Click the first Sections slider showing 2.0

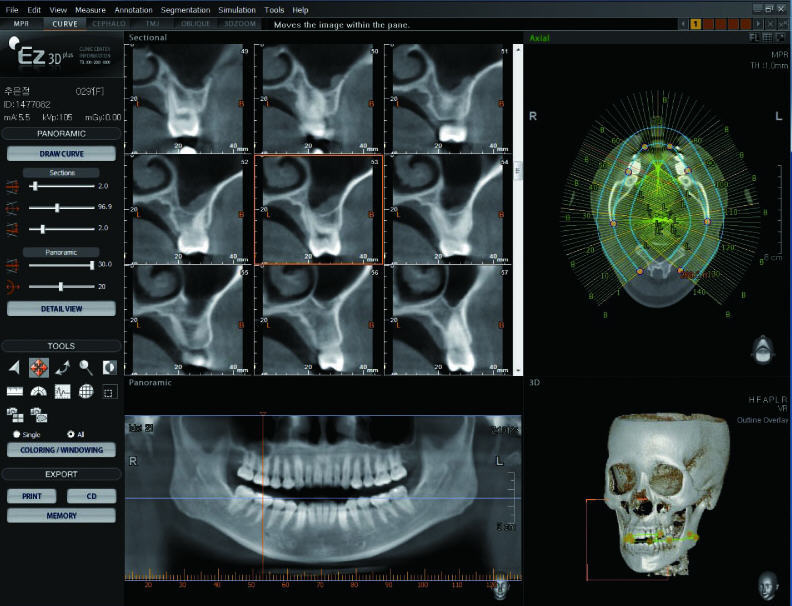(x=62, y=186)
